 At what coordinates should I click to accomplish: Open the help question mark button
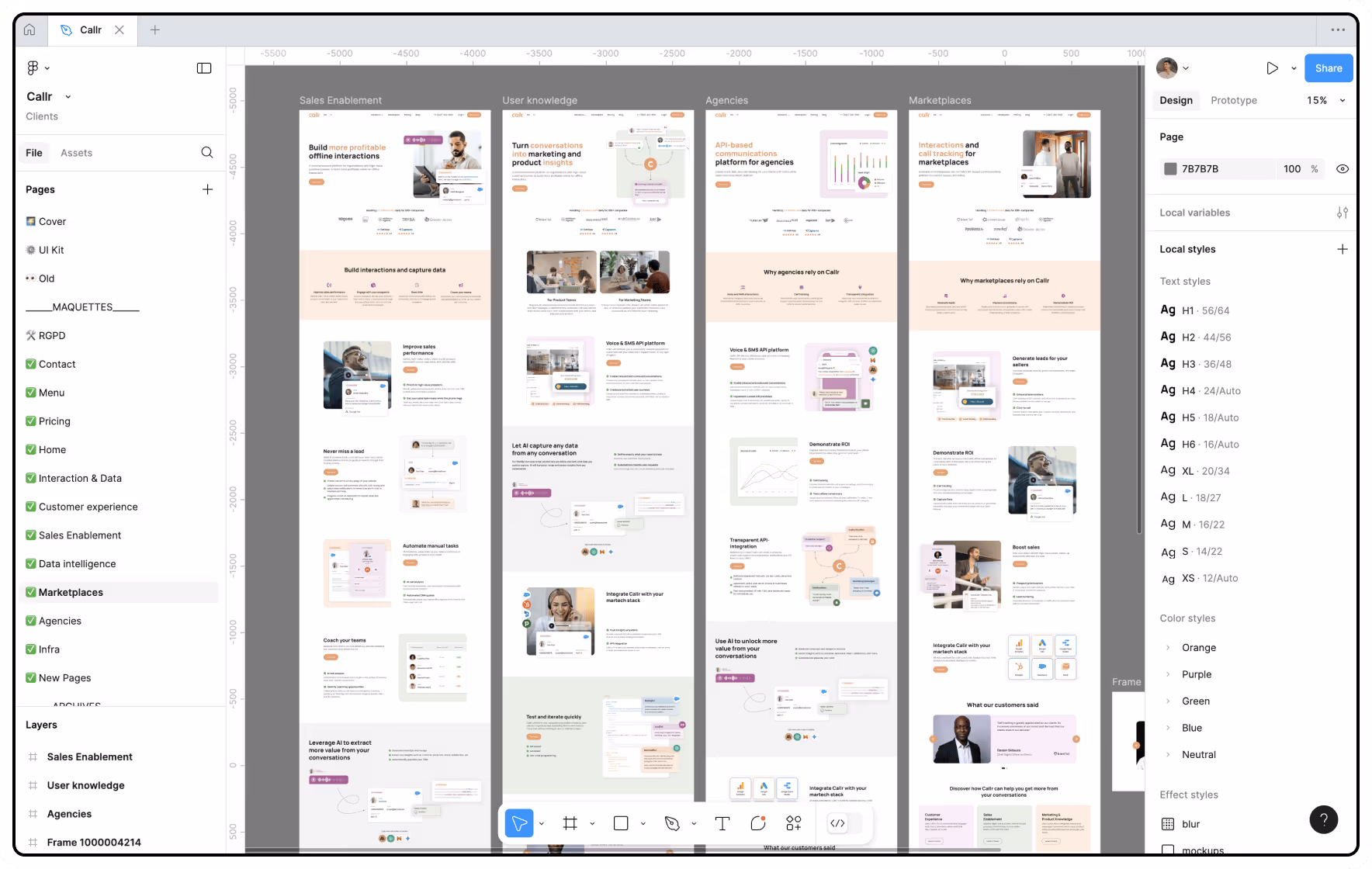(1324, 819)
